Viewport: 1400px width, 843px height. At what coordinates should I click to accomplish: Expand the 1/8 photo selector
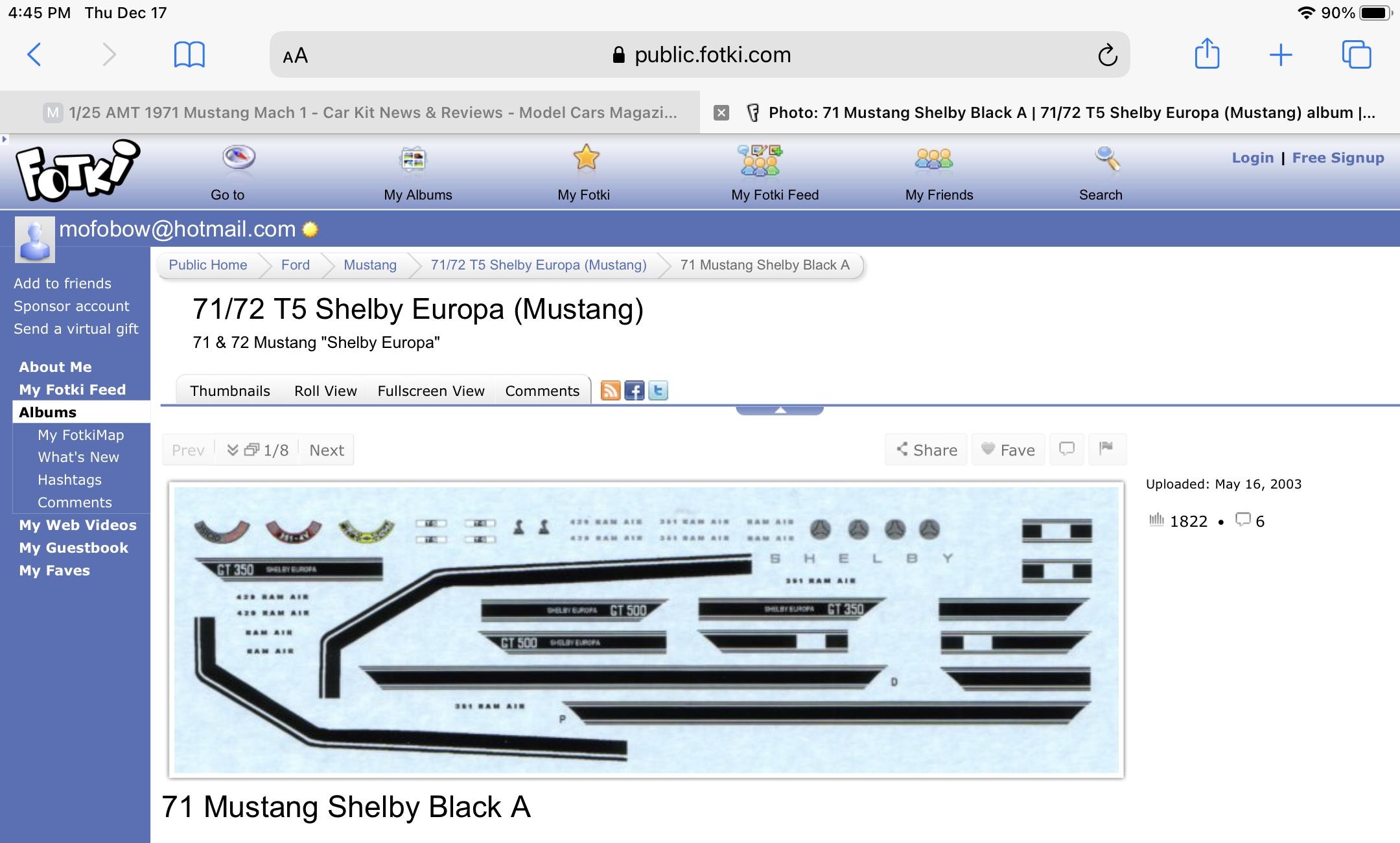click(x=257, y=450)
